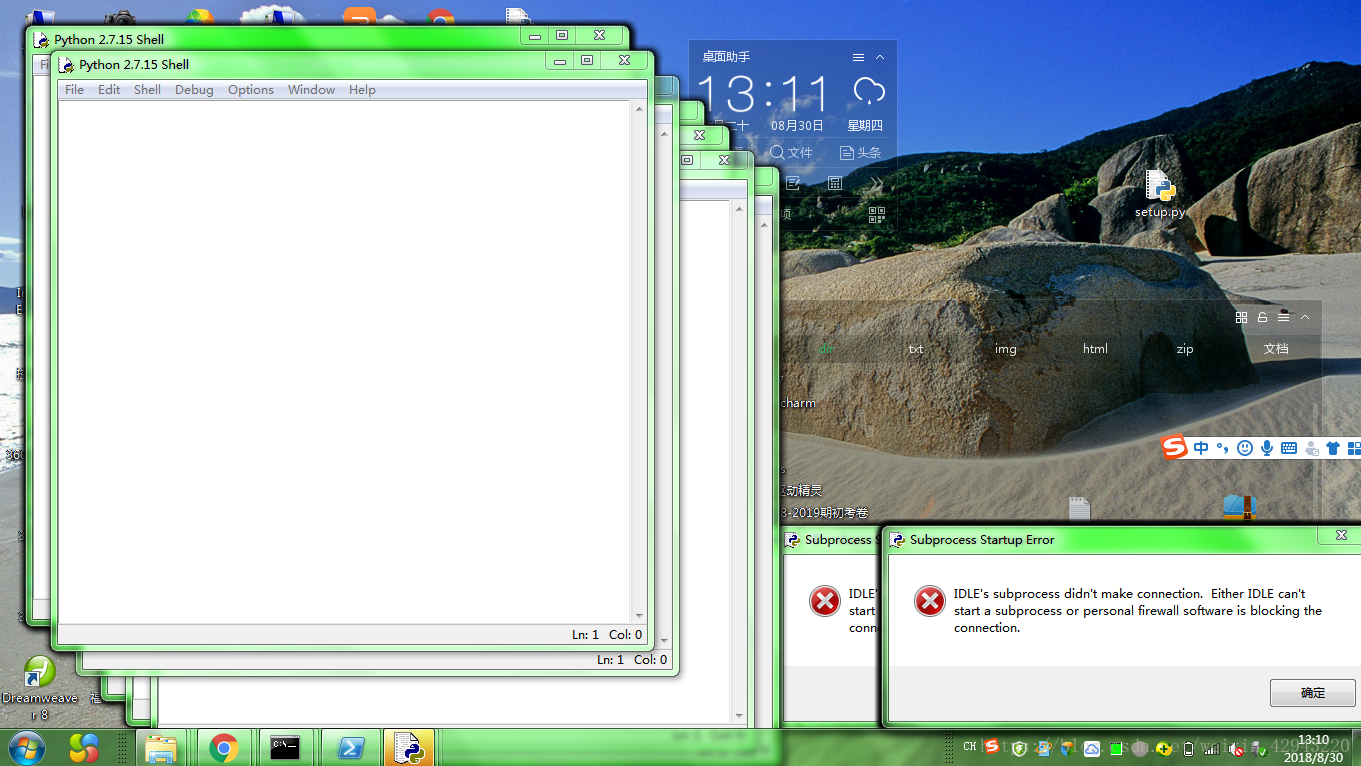Click the calculator icon in desktop widget
Screen dimensions: 1361x766
tap(835, 183)
